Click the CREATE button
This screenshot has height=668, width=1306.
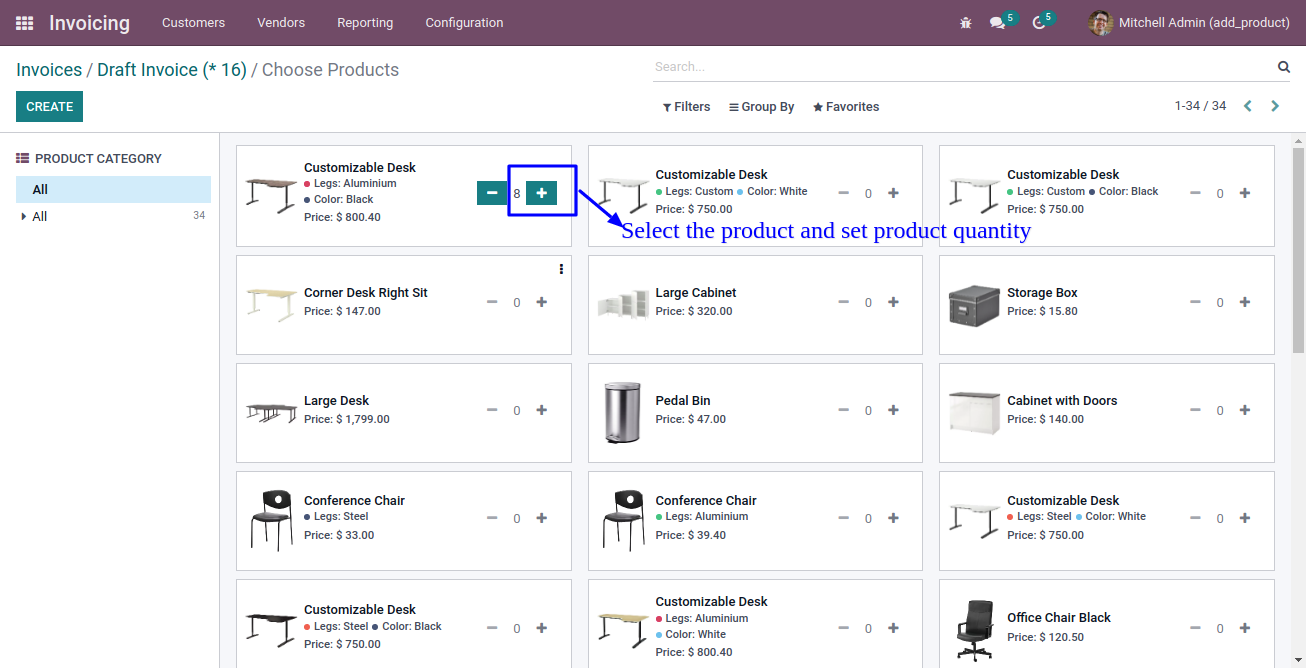[49, 107]
